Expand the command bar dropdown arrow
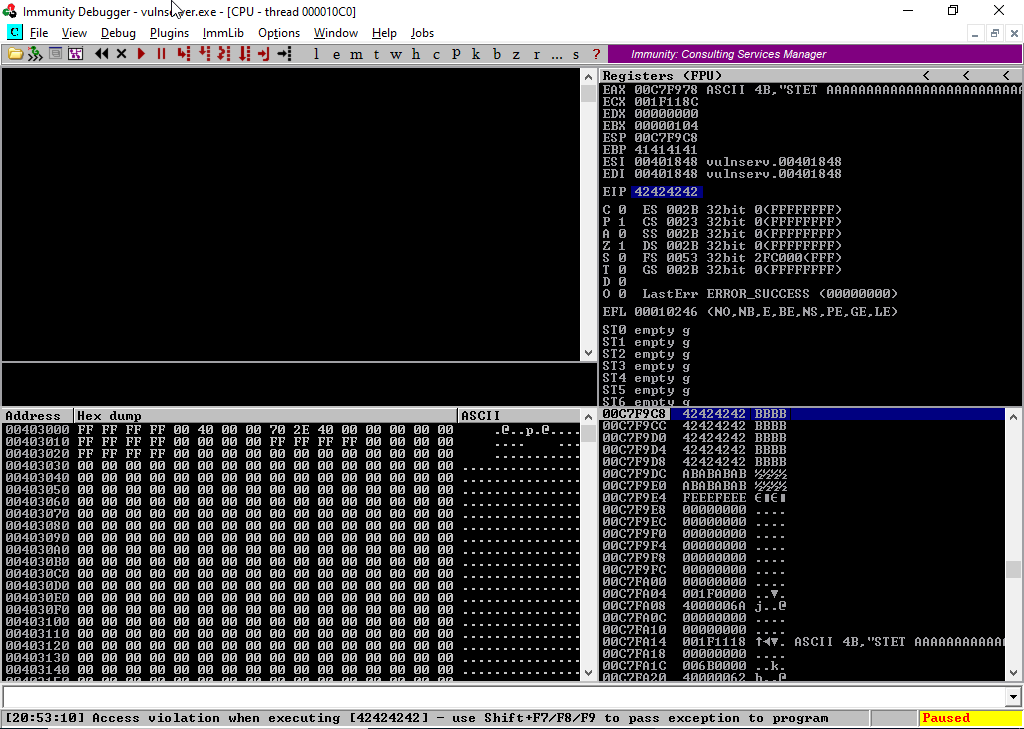Image resolution: width=1024 pixels, height=729 pixels. [x=1014, y=697]
